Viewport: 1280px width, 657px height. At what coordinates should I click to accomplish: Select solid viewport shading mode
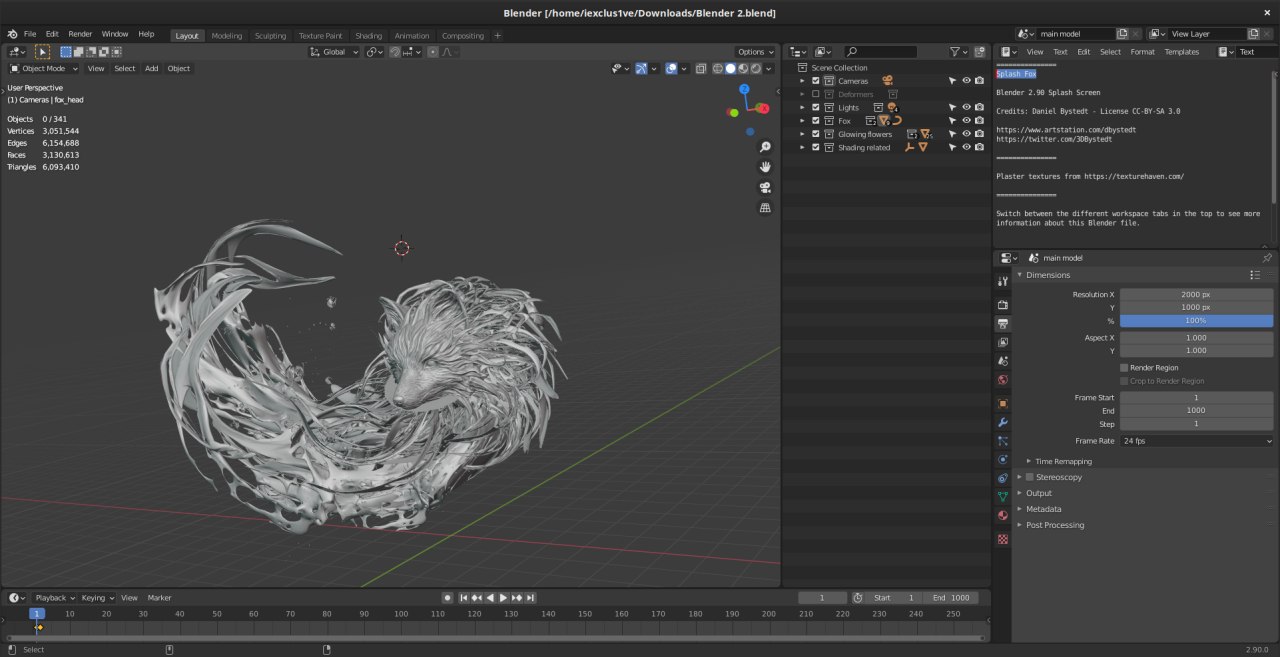tap(730, 68)
